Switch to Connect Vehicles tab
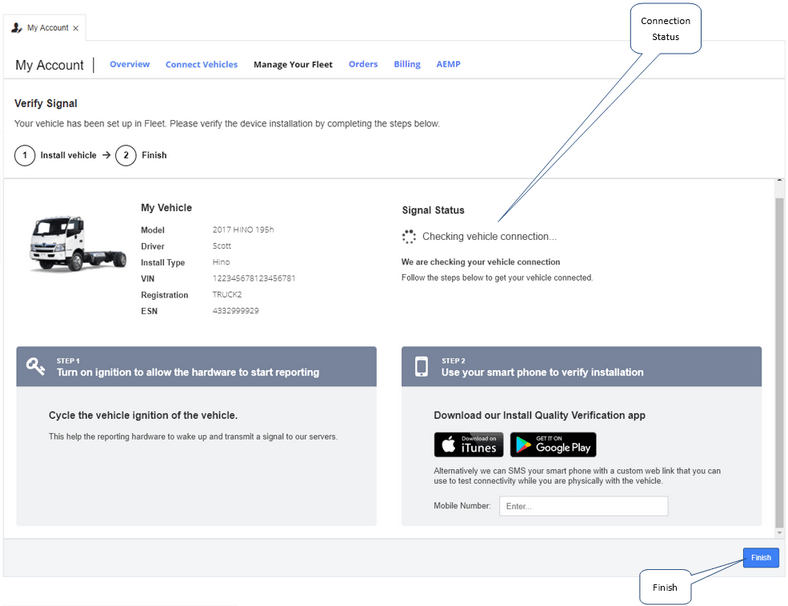 coord(202,64)
